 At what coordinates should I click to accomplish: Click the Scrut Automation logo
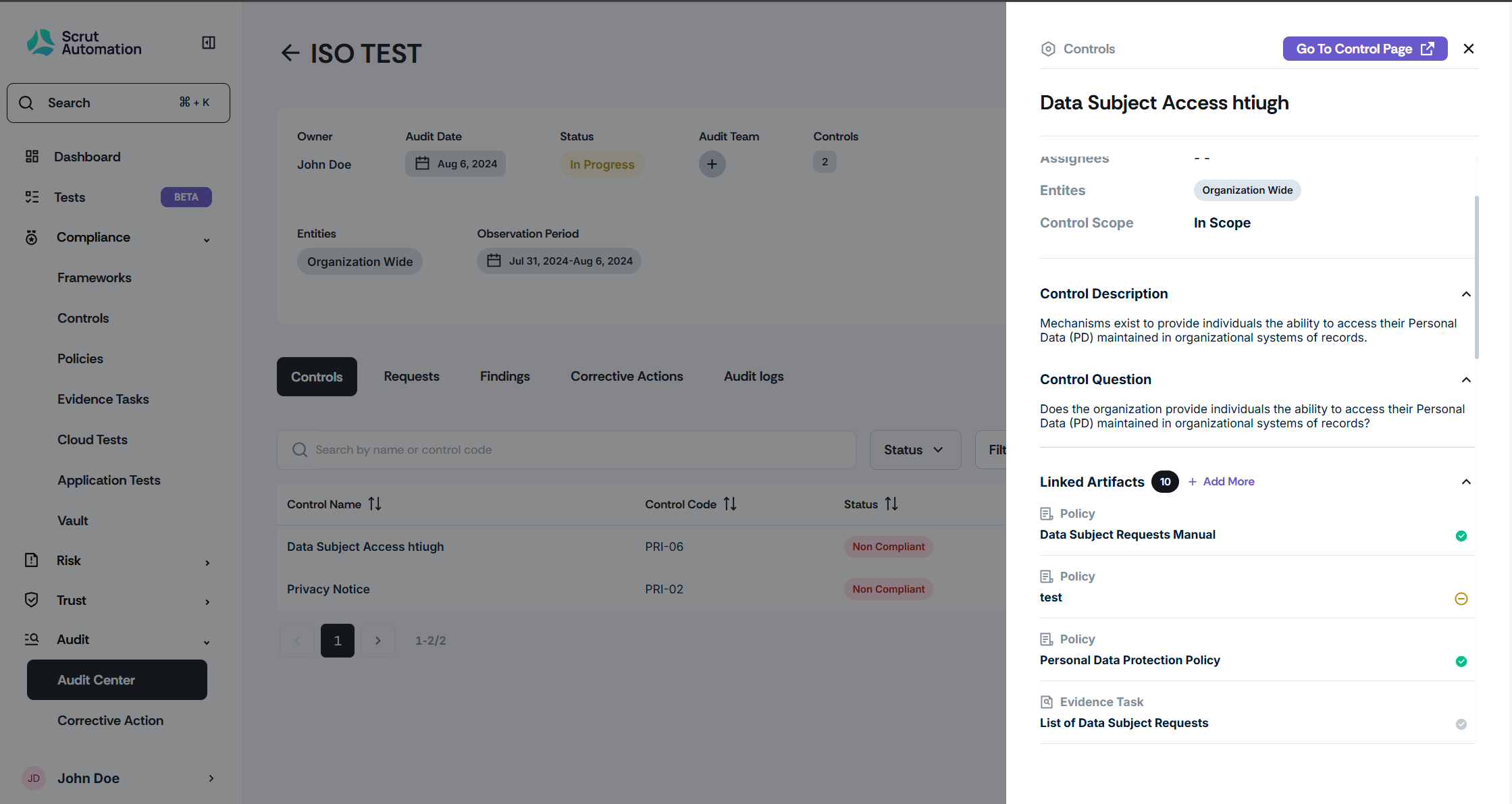point(84,43)
